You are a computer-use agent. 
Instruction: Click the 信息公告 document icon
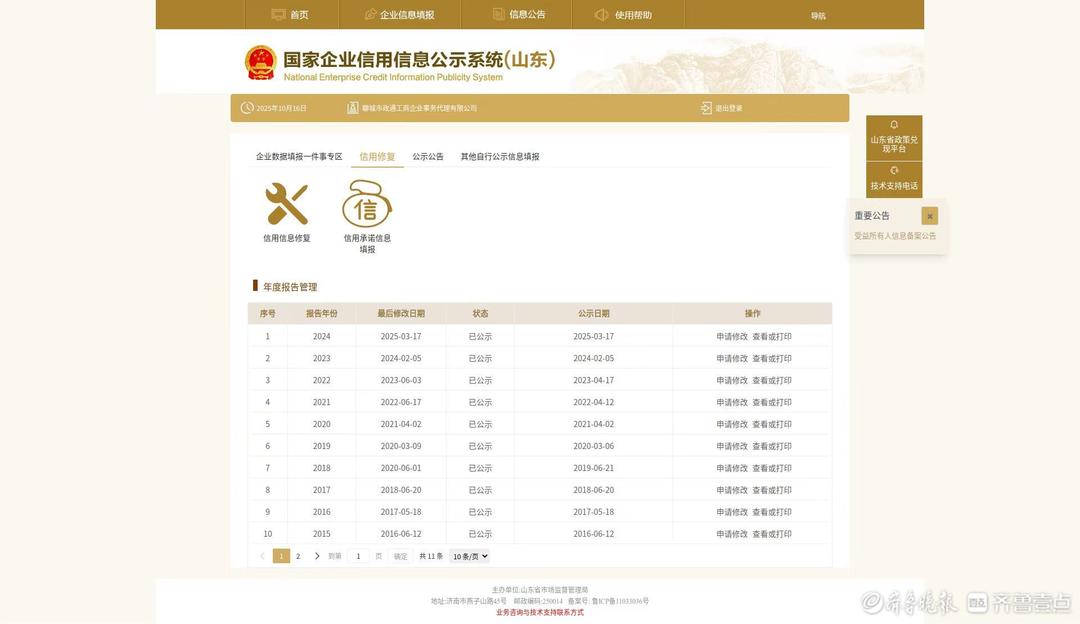pyautogui.click(x=499, y=14)
